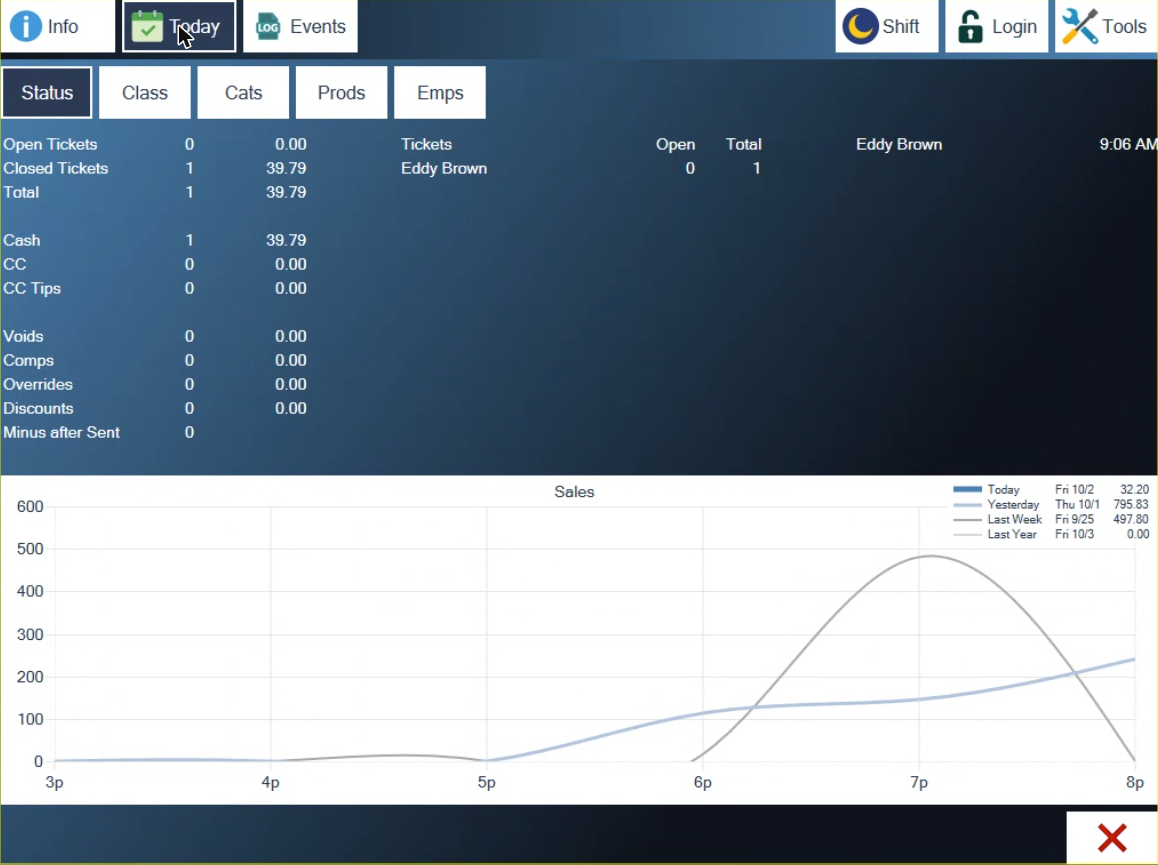Open the Info label button
1158x865 pixels.
(63, 27)
